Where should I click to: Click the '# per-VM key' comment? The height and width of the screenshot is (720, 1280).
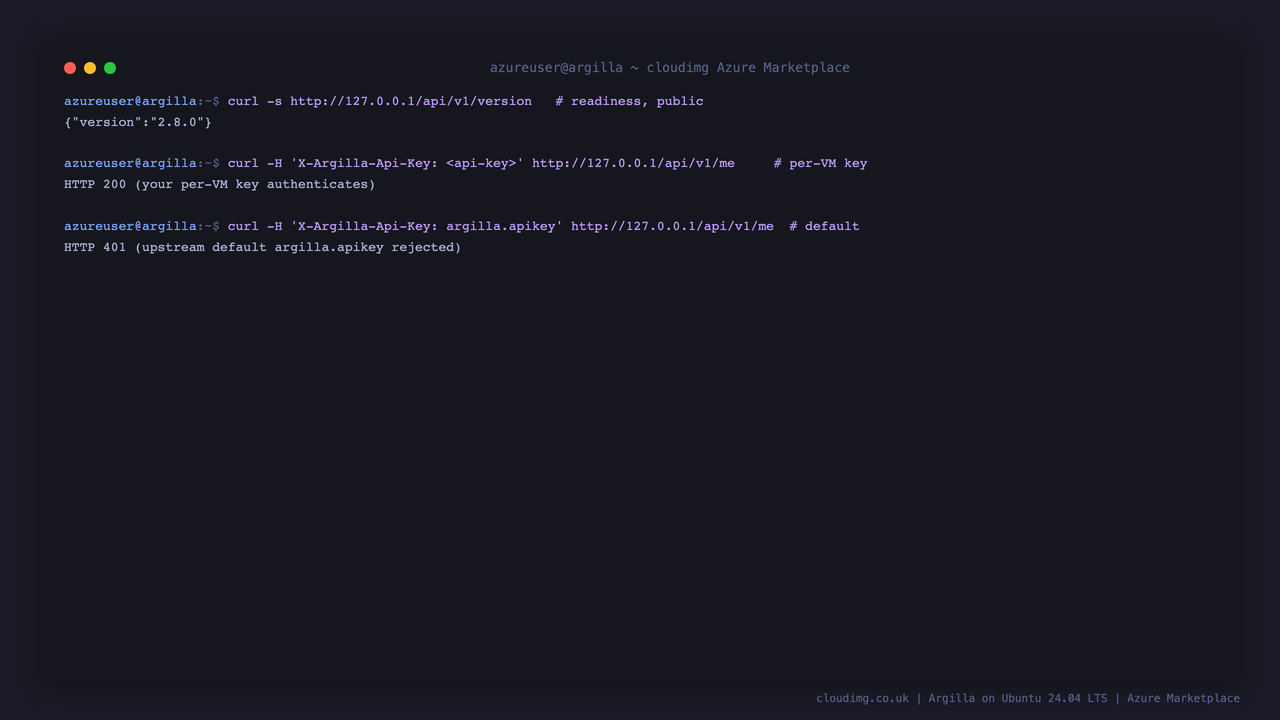[820, 163]
